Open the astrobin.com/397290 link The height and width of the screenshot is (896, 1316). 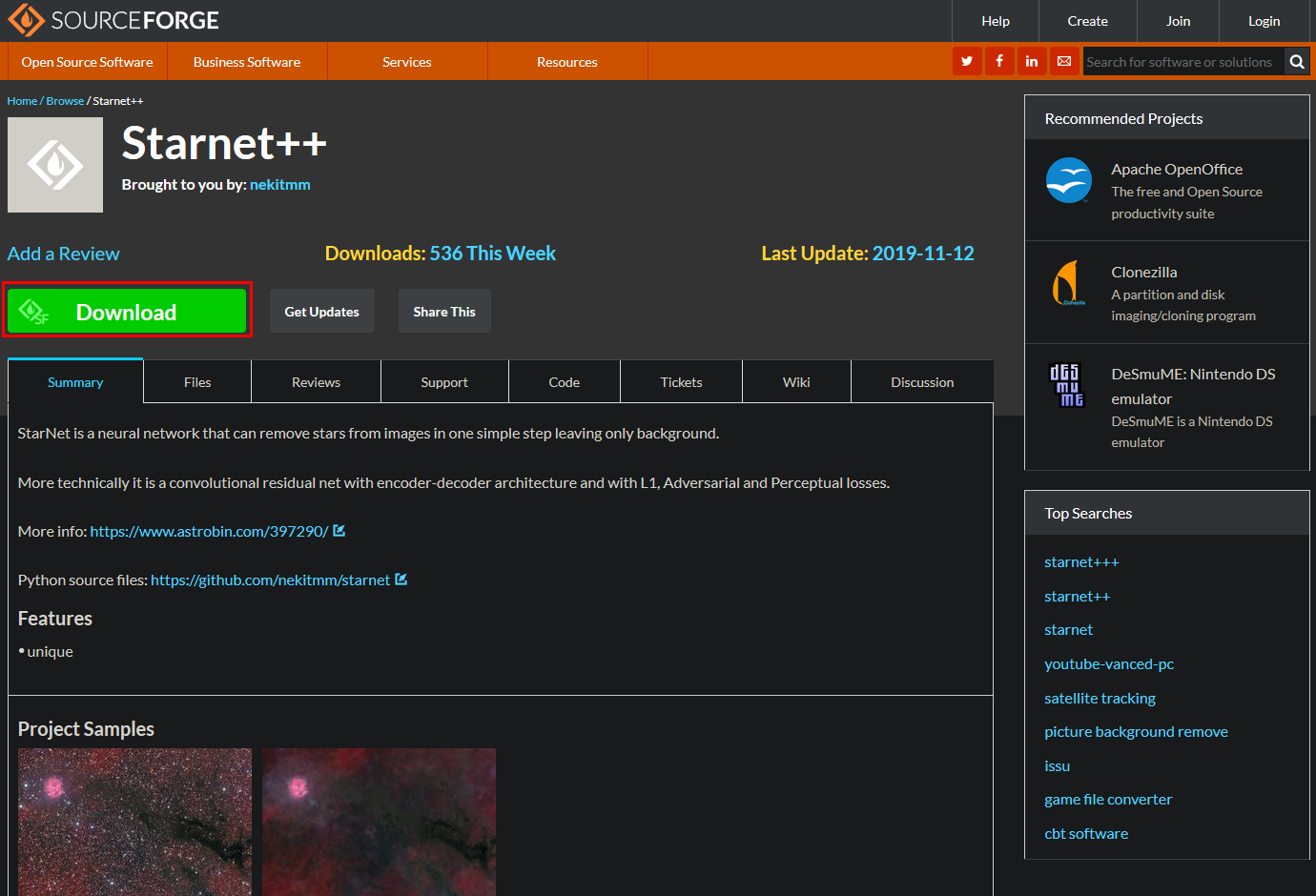pyautogui.click(x=209, y=532)
